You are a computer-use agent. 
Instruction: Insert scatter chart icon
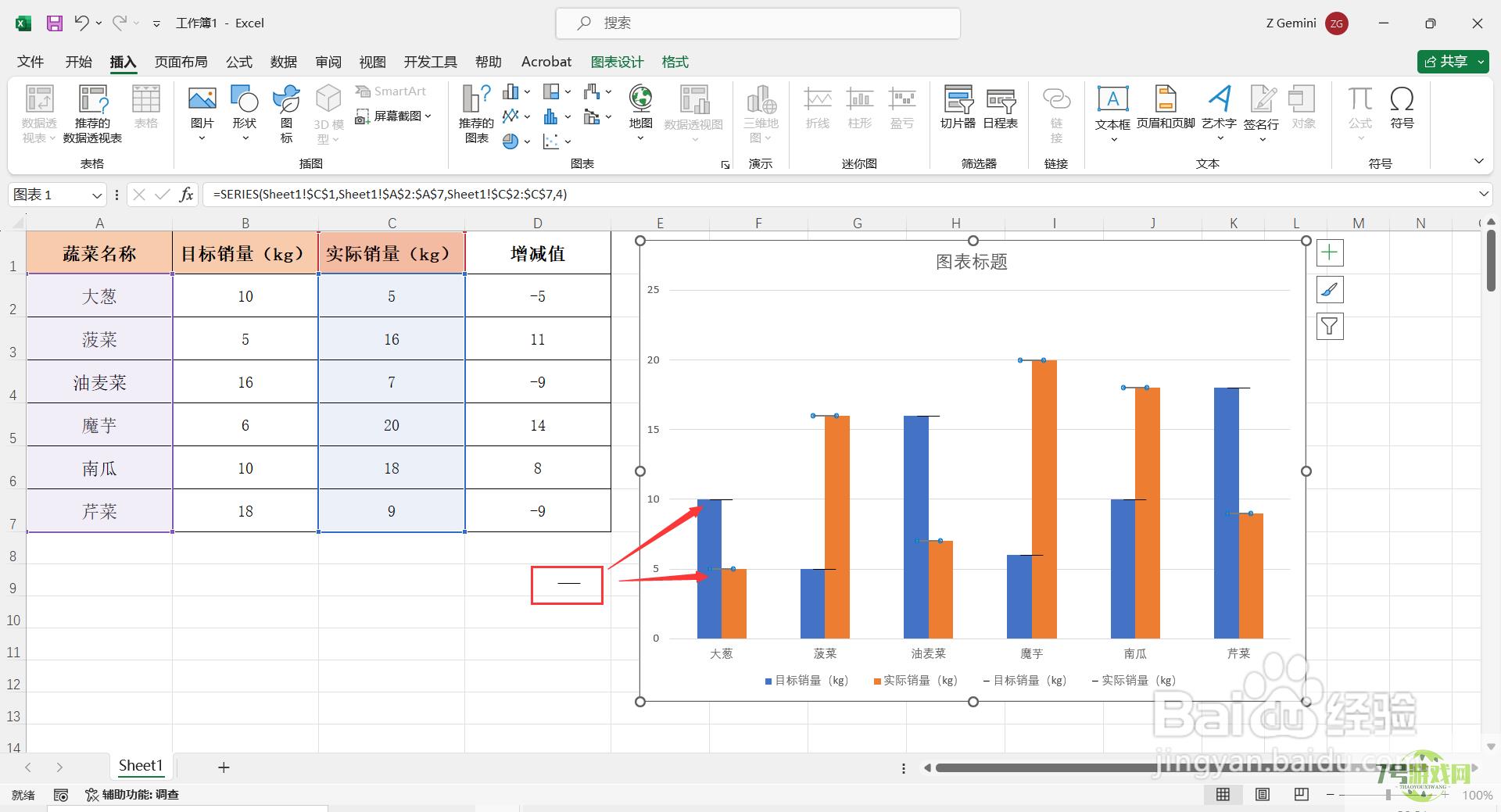click(551, 141)
